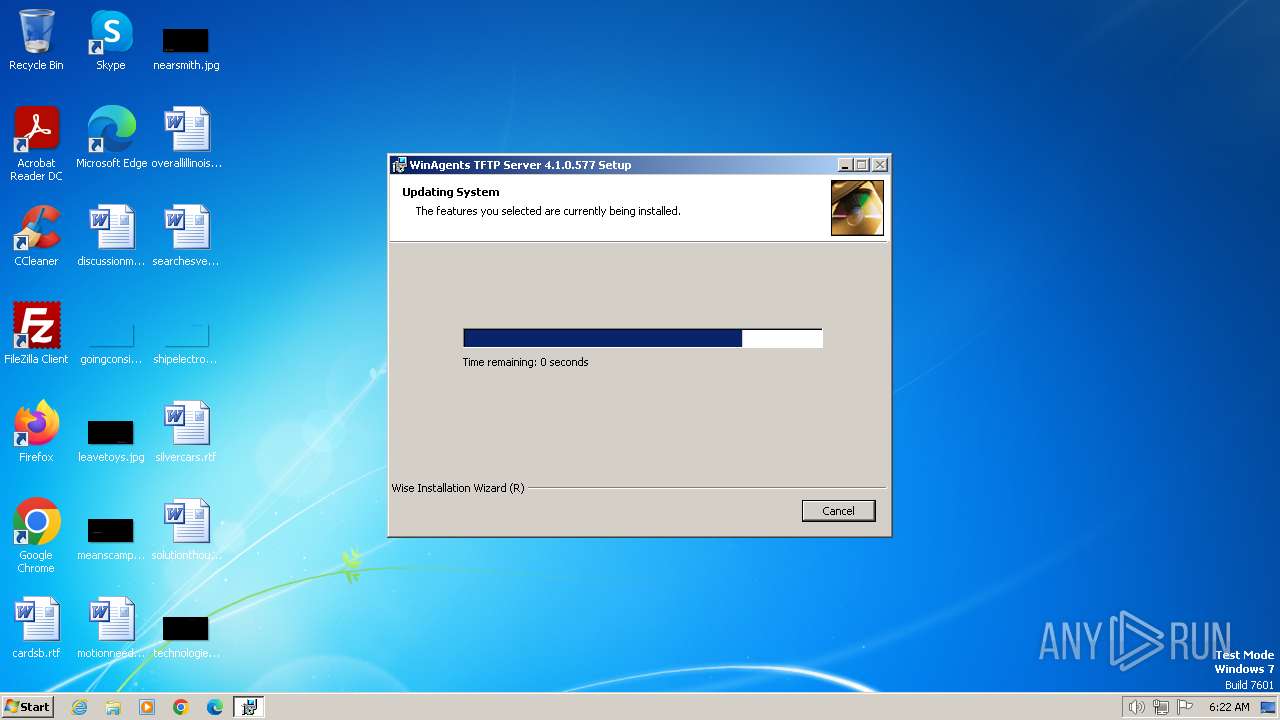The width and height of the screenshot is (1280, 720).
Task: Select the shipelectro desktop file
Action: [186, 341]
